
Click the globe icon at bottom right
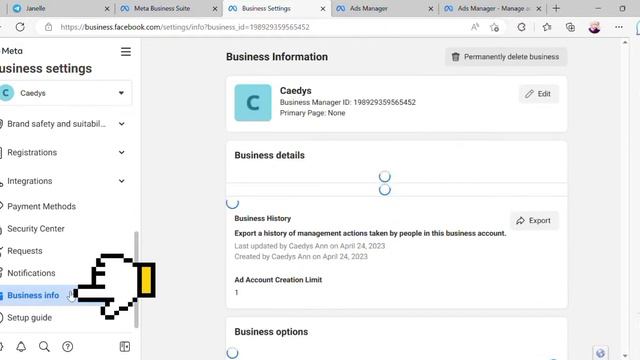coord(600,353)
